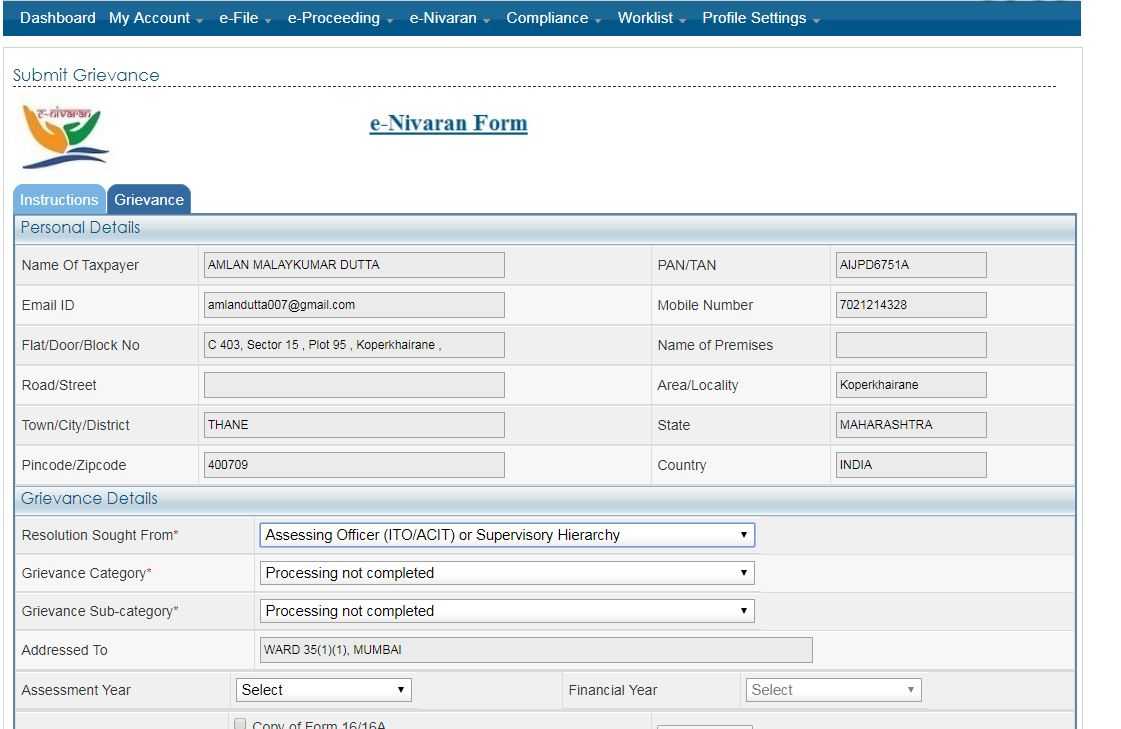Click the Assessment Year label

[76, 690]
